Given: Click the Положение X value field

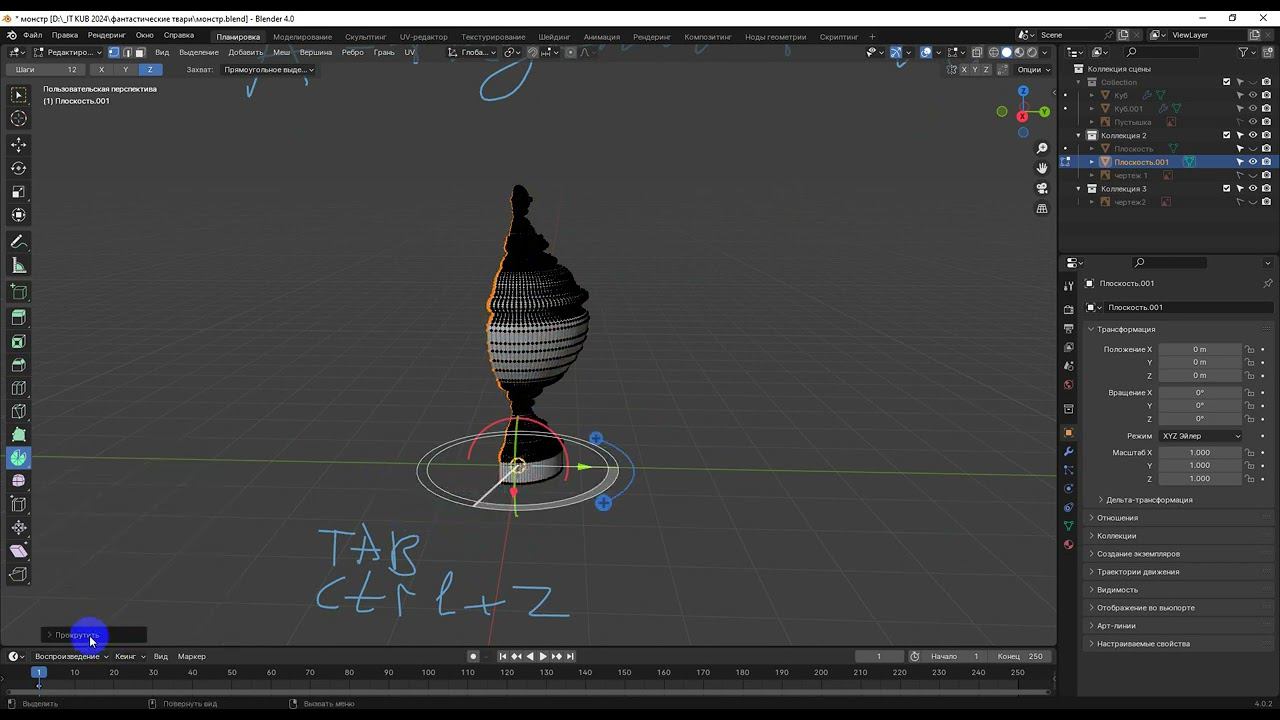Looking at the screenshot, I should [x=1200, y=349].
